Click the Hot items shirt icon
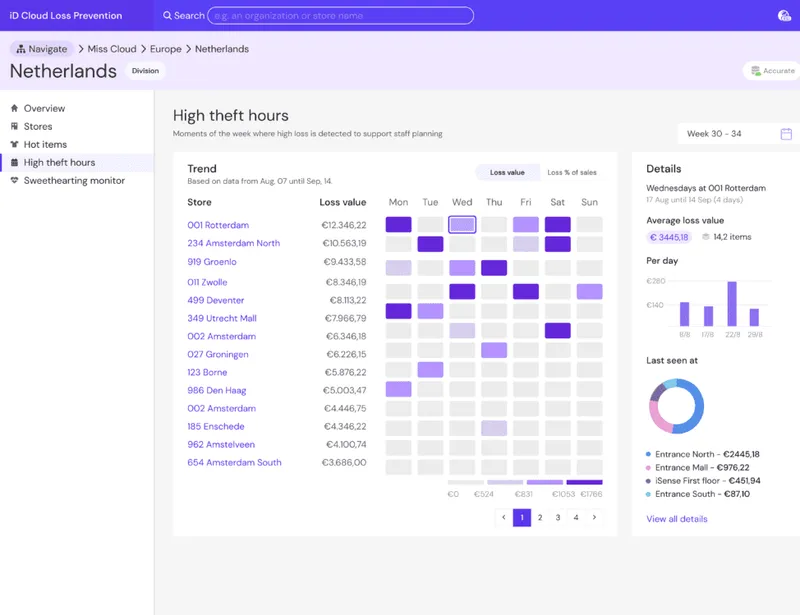 pyautogui.click(x=14, y=144)
